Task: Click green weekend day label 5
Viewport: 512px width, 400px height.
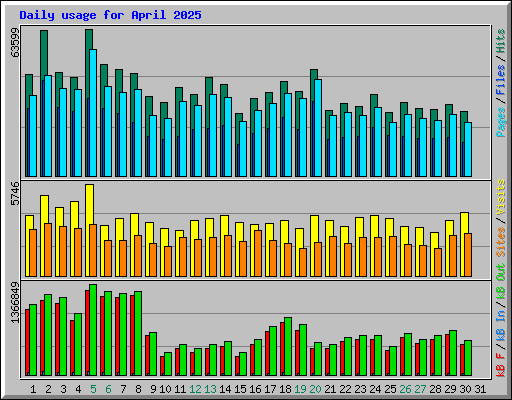Action: pyautogui.click(x=93, y=389)
